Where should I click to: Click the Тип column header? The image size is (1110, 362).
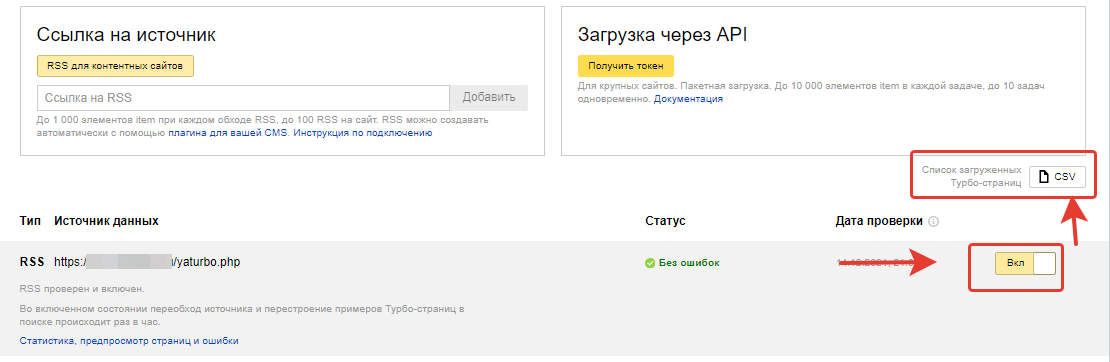click(30, 221)
